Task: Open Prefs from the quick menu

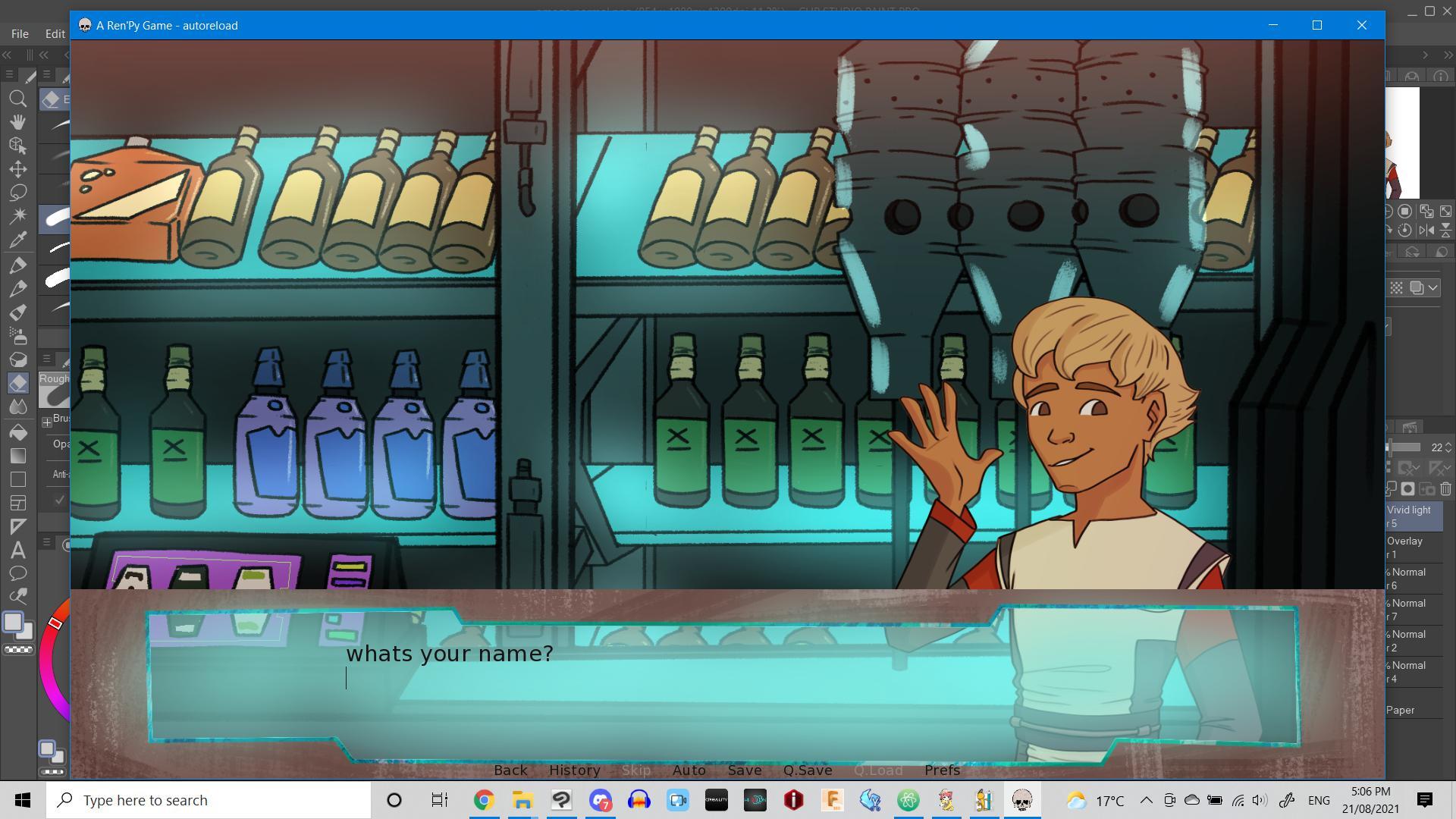Action: pyautogui.click(x=942, y=770)
